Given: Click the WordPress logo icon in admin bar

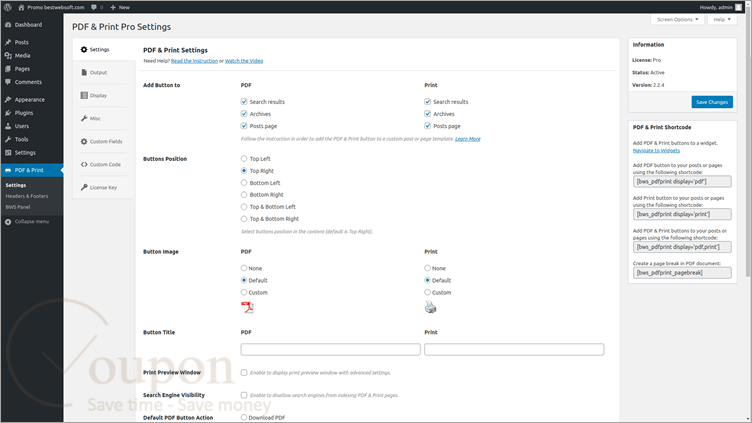Looking at the screenshot, I should point(8,7).
